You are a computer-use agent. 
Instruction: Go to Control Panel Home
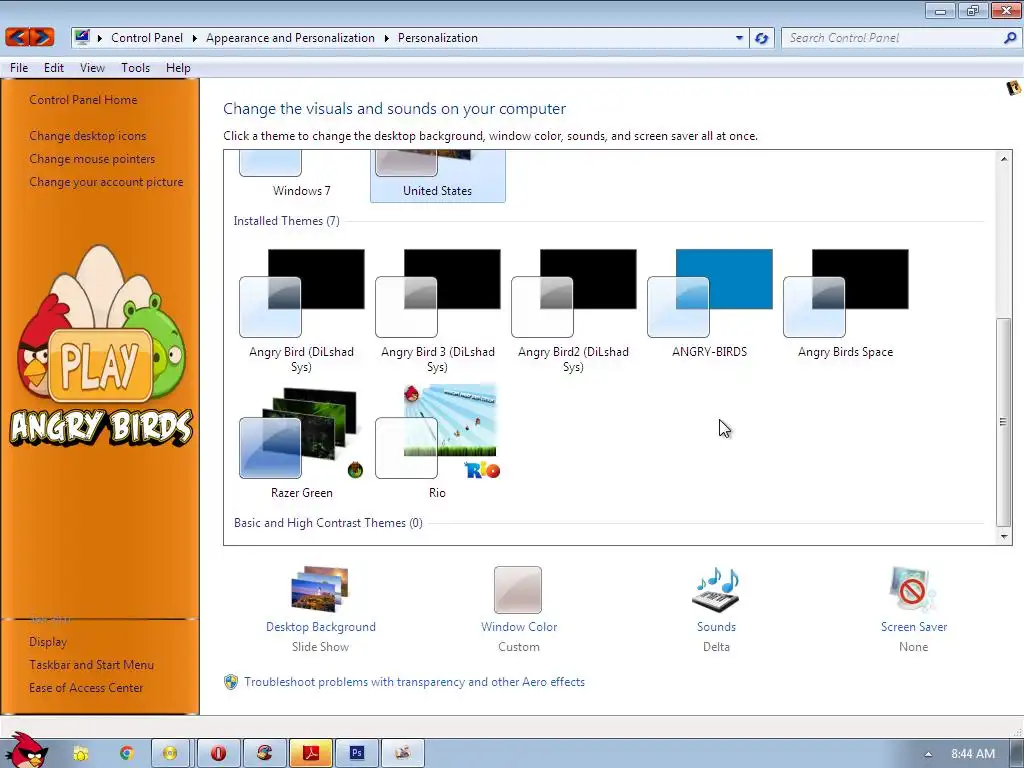click(x=83, y=100)
